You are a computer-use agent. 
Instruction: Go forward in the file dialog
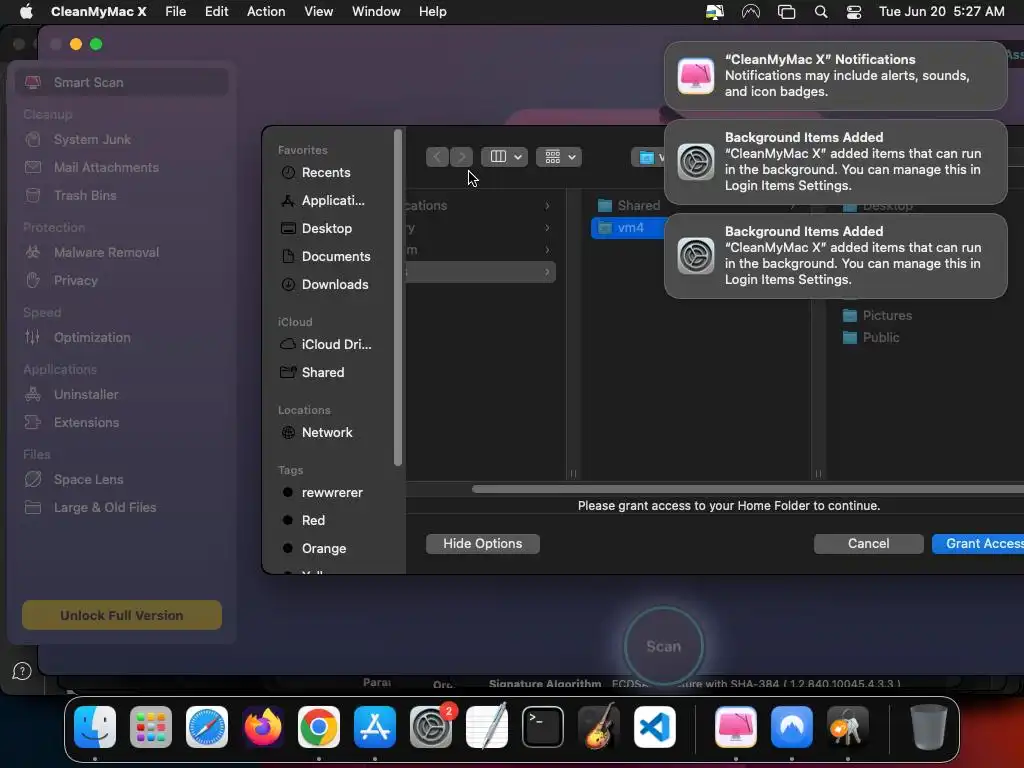coord(461,157)
